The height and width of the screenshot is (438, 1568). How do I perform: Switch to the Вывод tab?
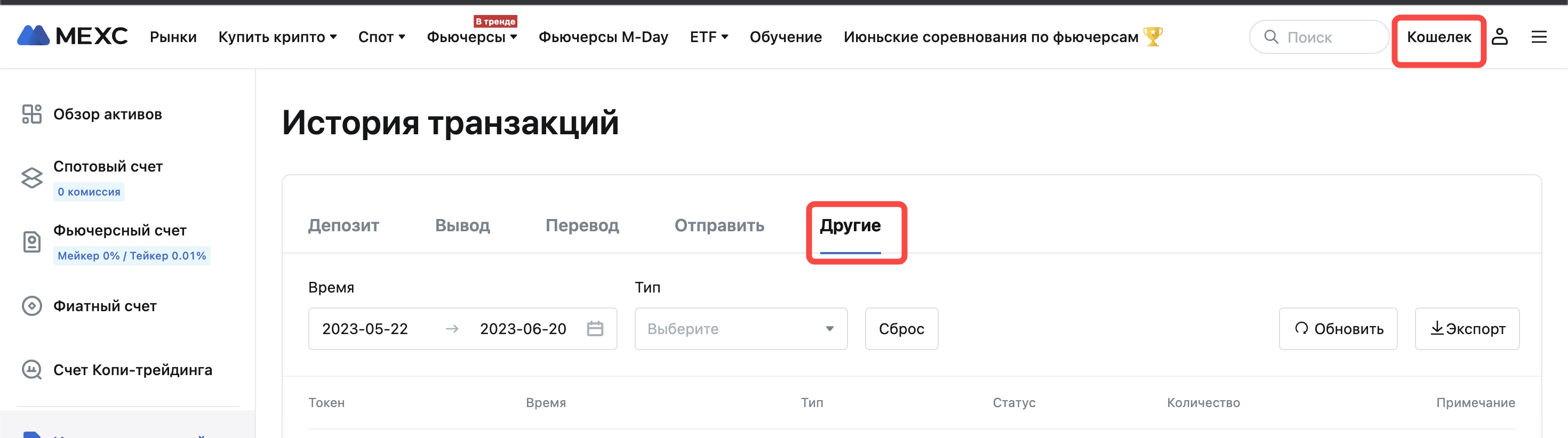462,225
